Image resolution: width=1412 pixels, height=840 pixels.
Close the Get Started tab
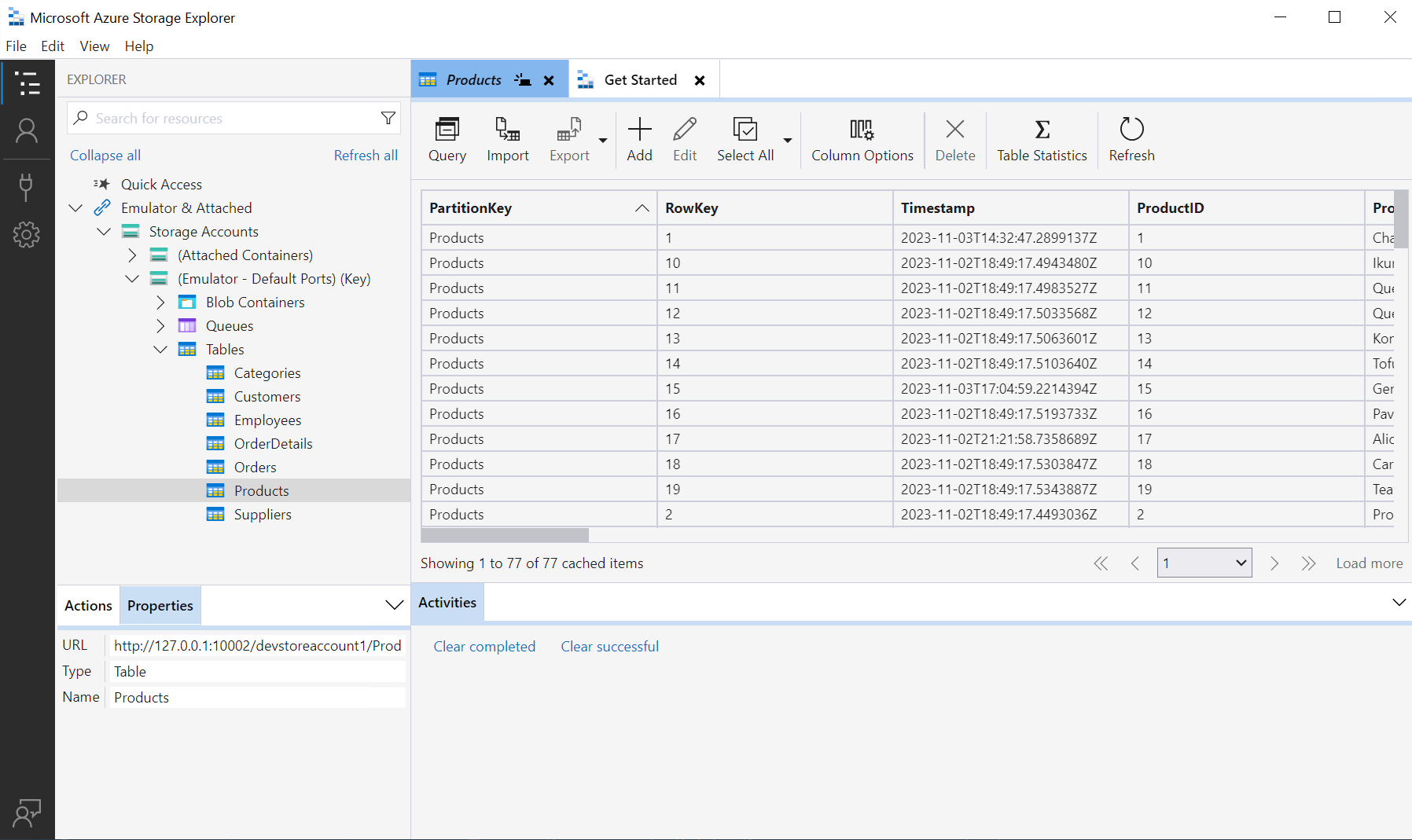click(x=700, y=80)
